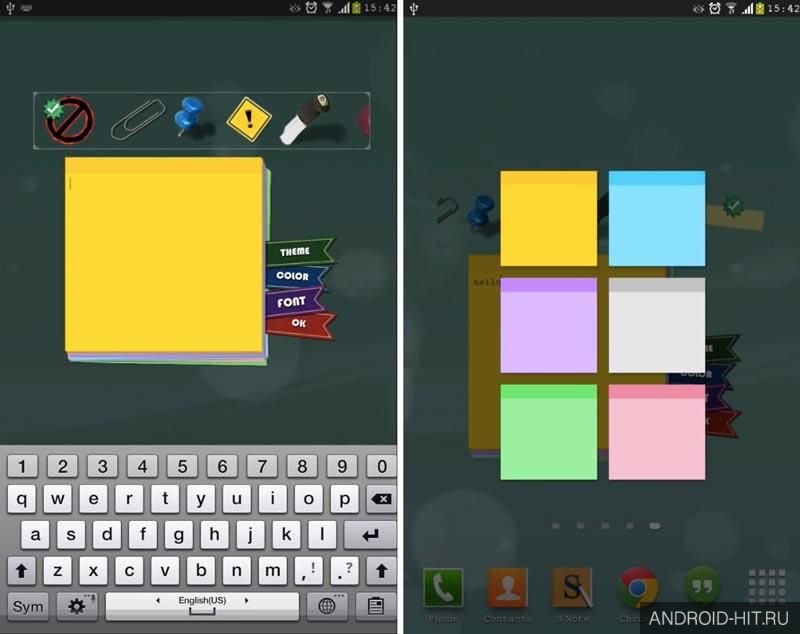The width and height of the screenshot is (800, 634).
Task: Choose the knife decoration
Action: [x=306, y=119]
